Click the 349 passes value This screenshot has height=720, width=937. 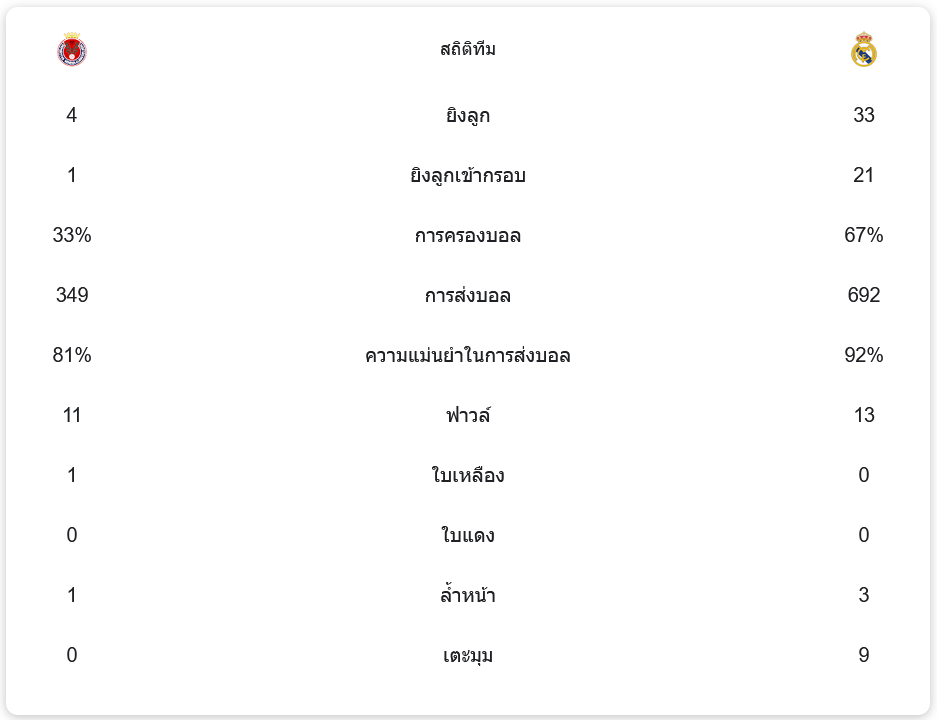[72, 296]
